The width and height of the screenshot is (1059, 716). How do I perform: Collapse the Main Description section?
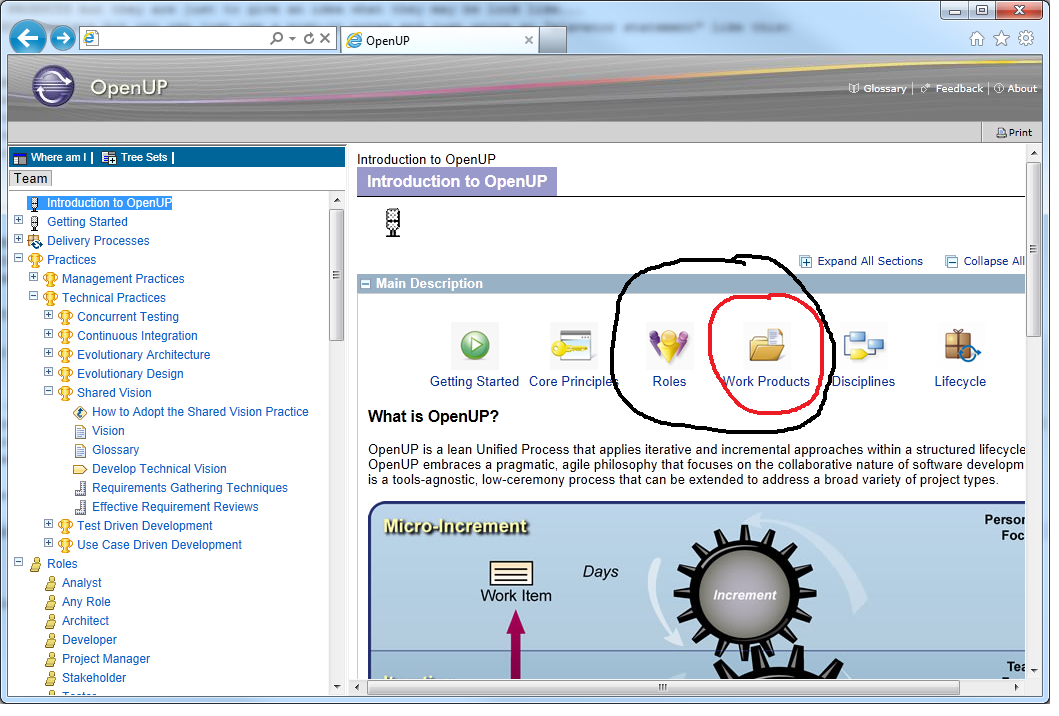pos(365,284)
